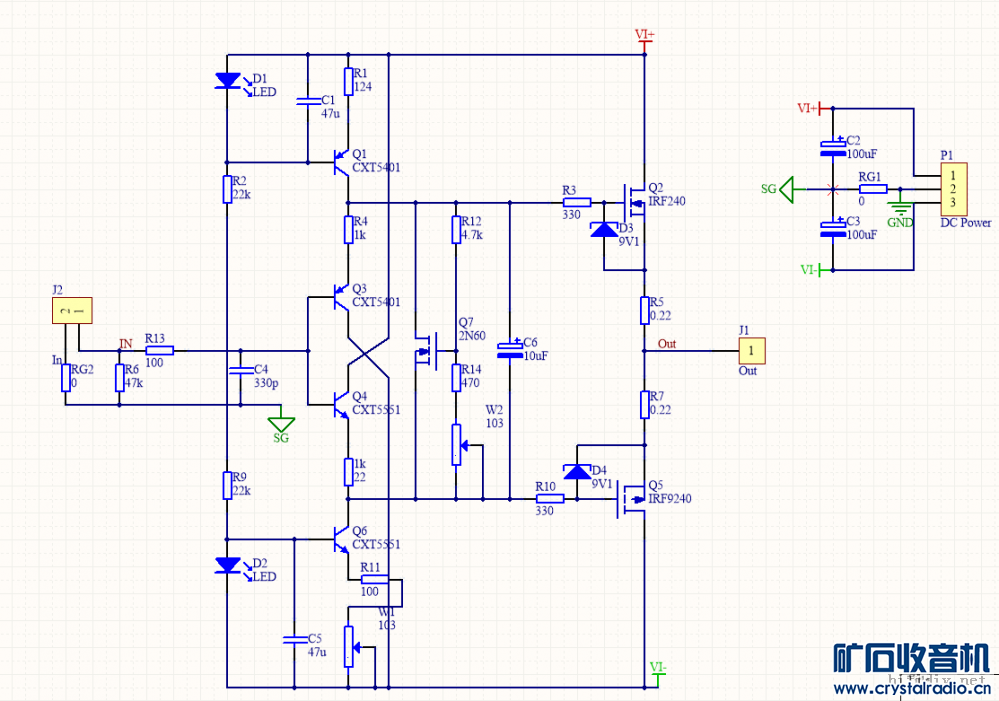Image resolution: width=999 pixels, height=701 pixels.
Task: Select the '4.7k' value text
Action: (471, 235)
